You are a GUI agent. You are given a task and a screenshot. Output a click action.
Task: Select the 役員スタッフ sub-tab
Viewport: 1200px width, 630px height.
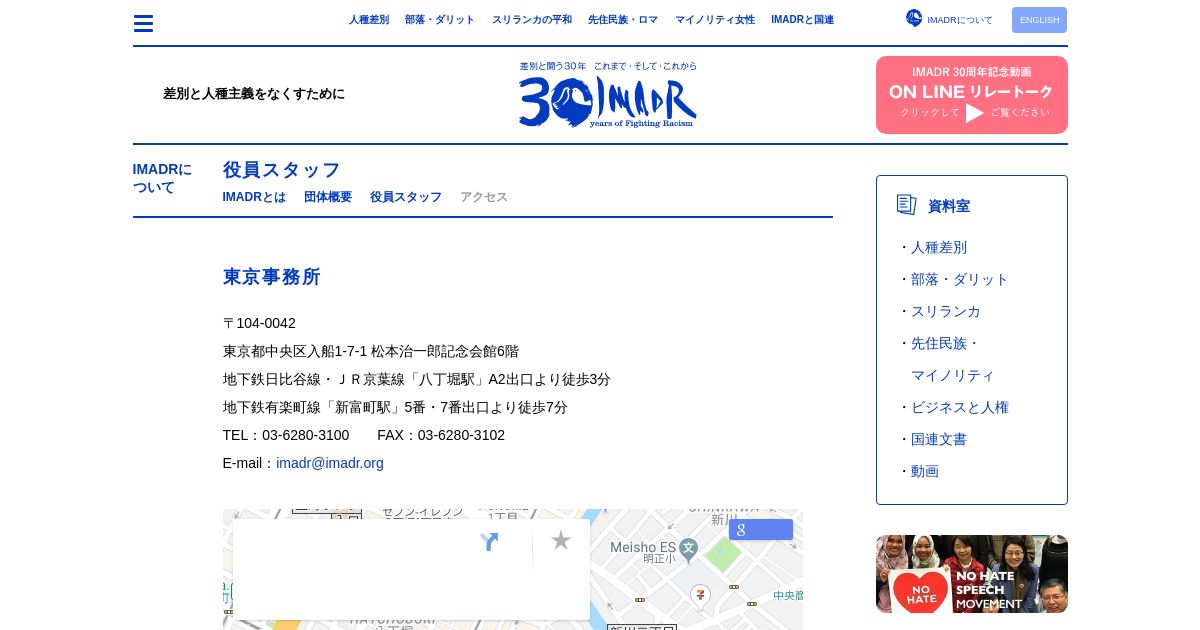[406, 197]
